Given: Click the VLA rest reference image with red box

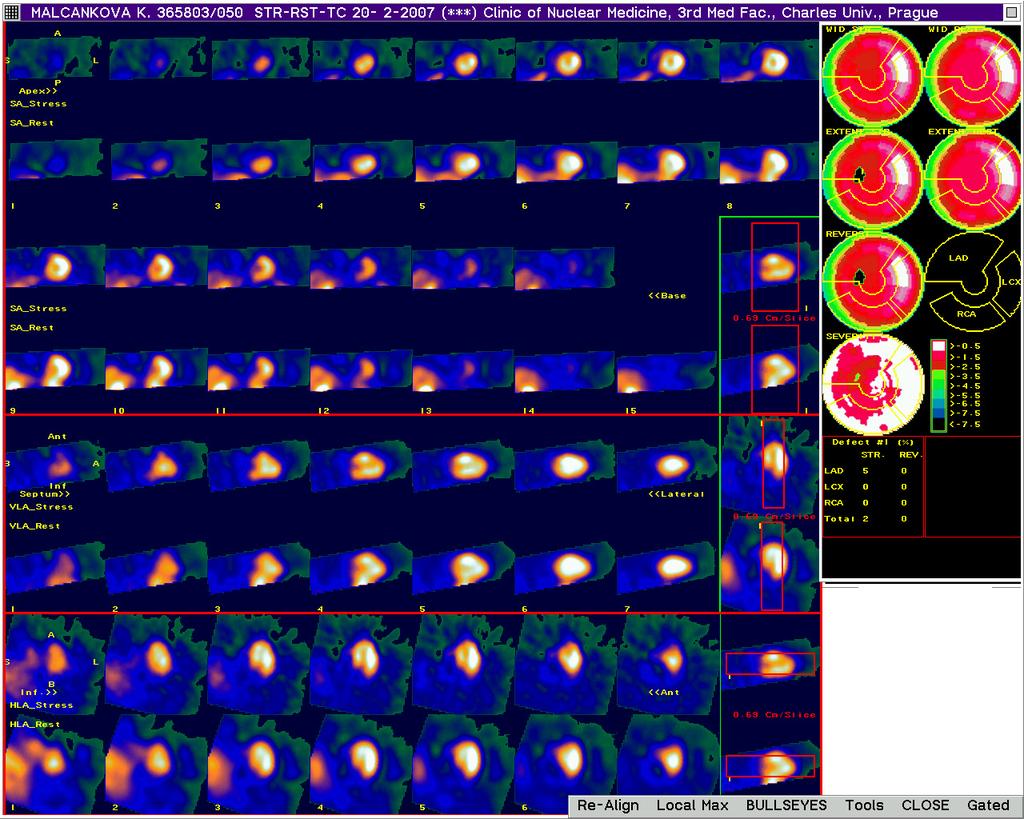Looking at the screenshot, I should pyautogui.click(x=769, y=566).
